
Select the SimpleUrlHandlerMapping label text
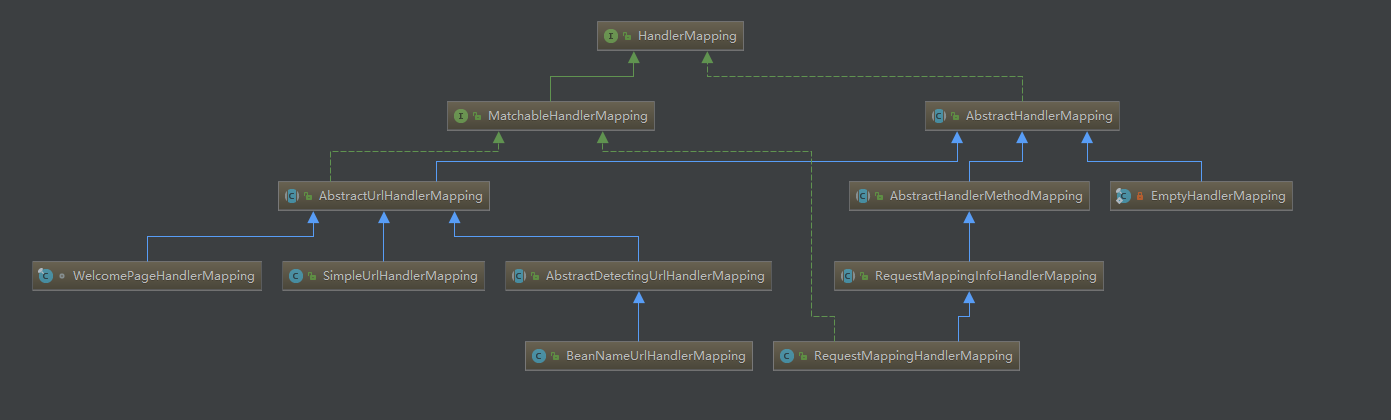(x=399, y=276)
